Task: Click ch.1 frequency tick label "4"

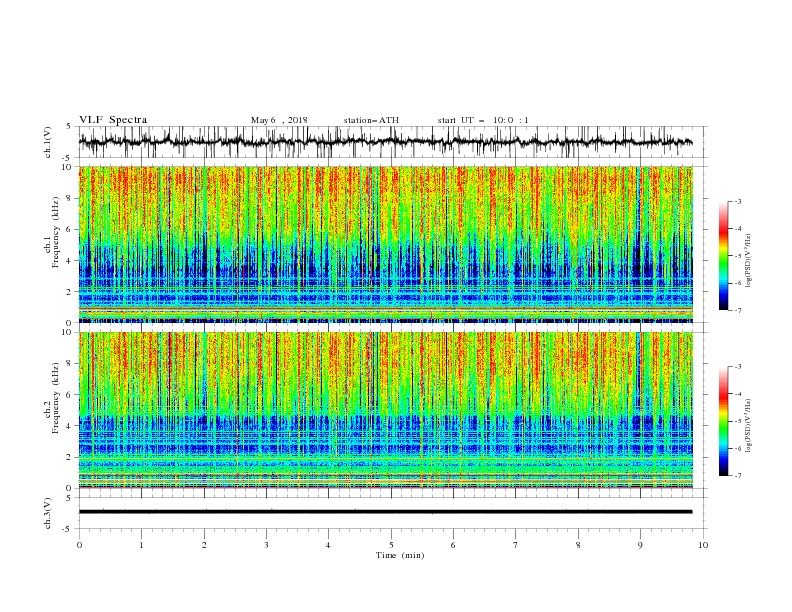Action: tap(70, 261)
